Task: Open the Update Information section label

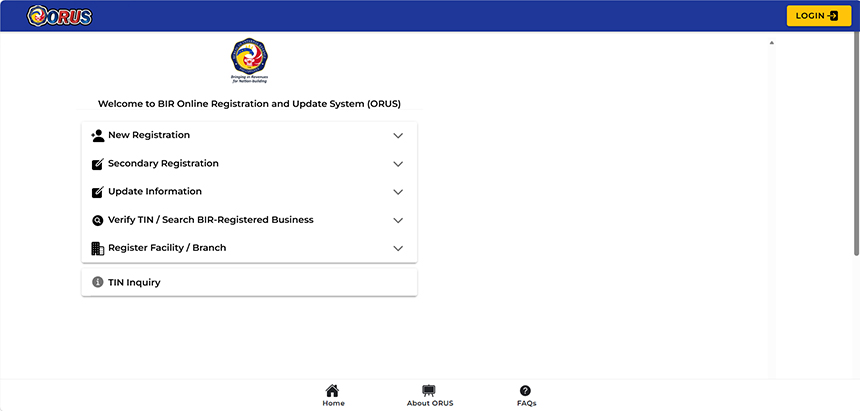Action: [x=155, y=192]
